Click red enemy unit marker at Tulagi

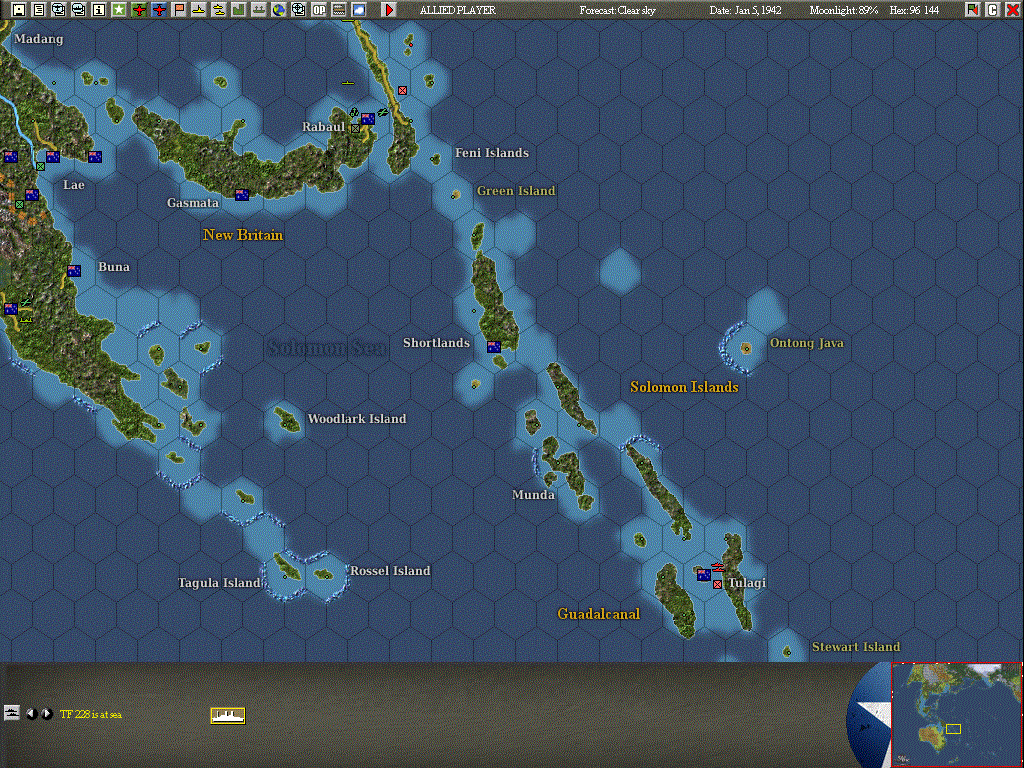coord(718,584)
